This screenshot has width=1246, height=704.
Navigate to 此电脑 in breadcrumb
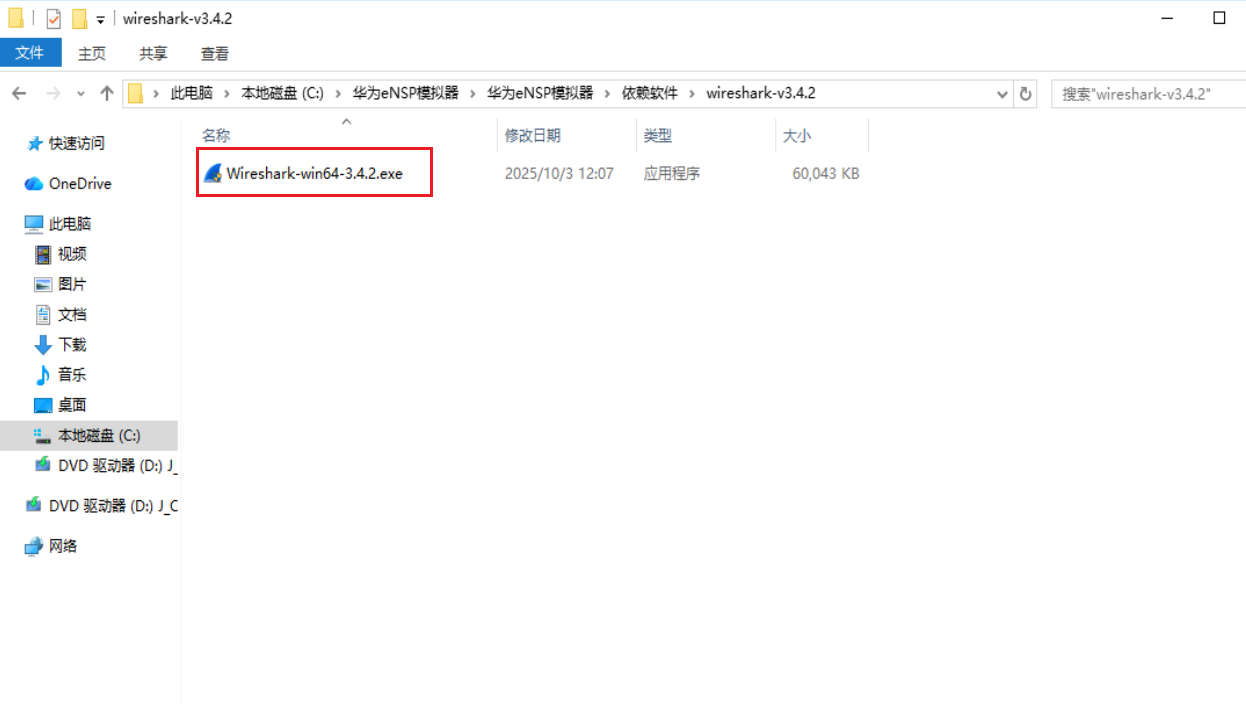tap(192, 93)
